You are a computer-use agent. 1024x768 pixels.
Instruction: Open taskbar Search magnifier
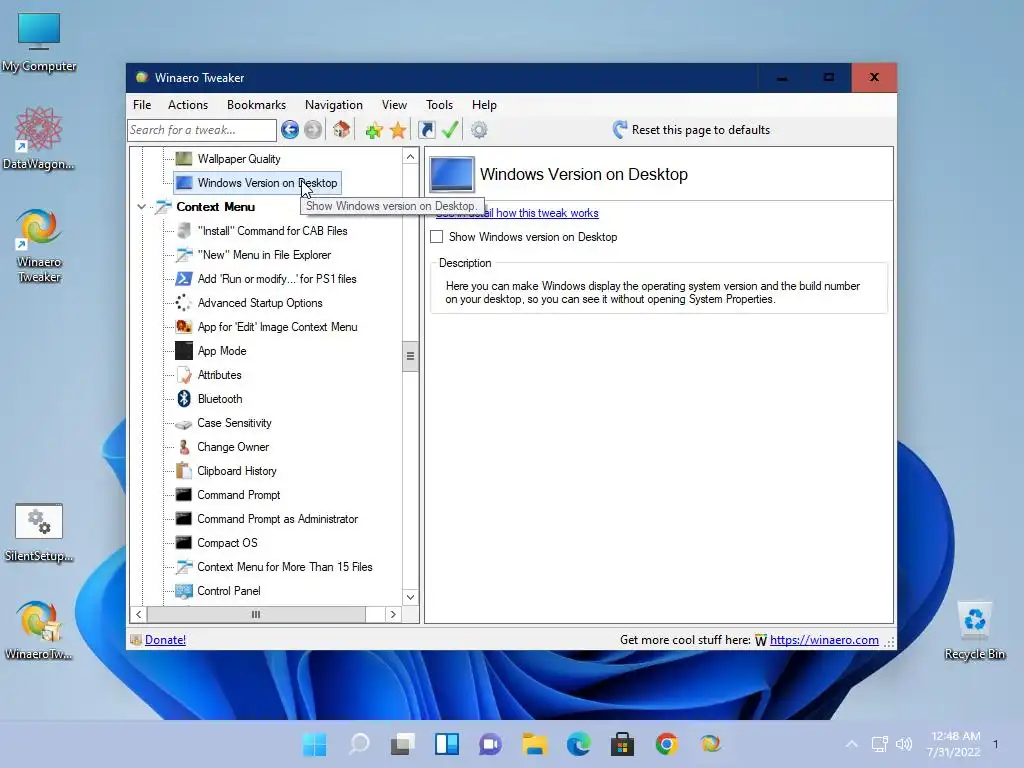click(x=359, y=744)
